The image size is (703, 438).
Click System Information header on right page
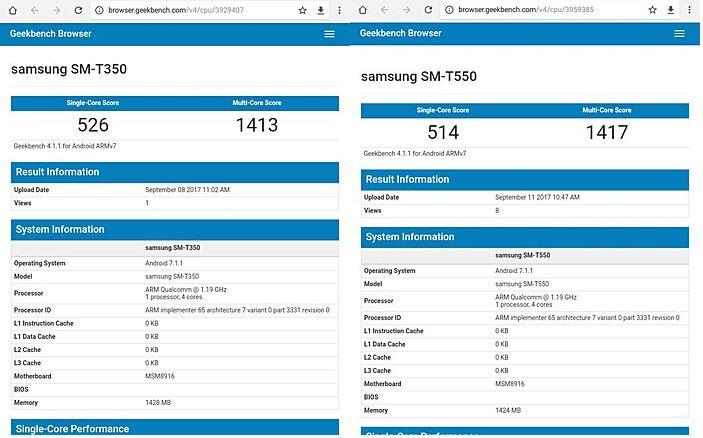click(525, 237)
